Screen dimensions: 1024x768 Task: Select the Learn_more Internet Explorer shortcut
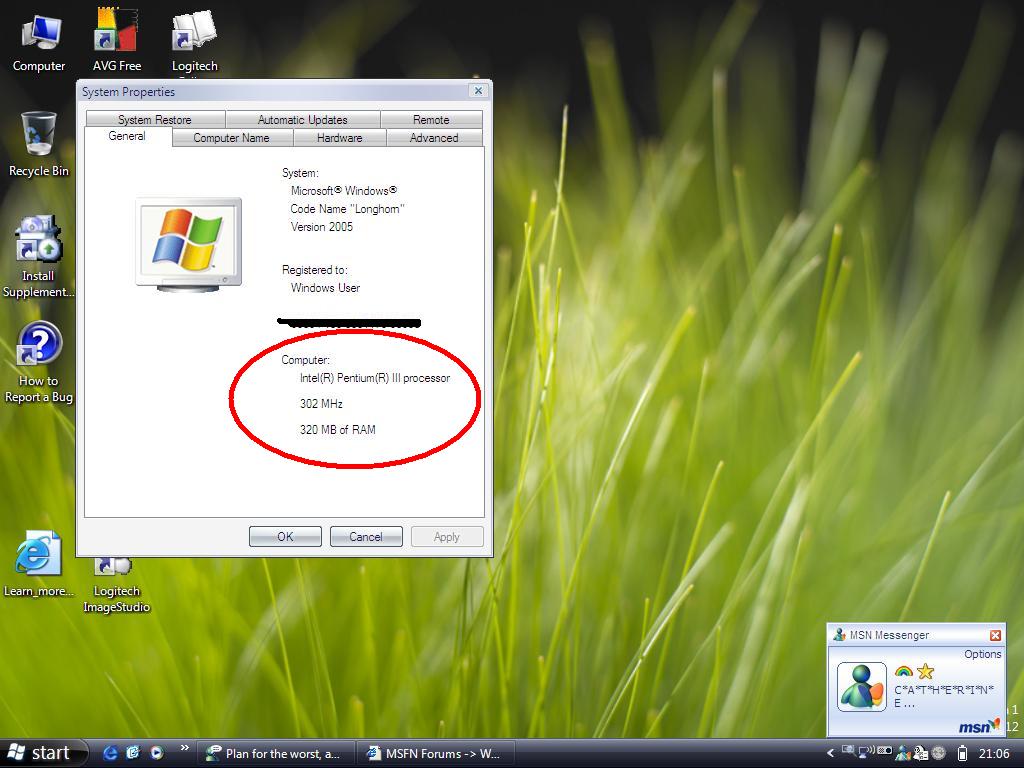tap(39, 564)
